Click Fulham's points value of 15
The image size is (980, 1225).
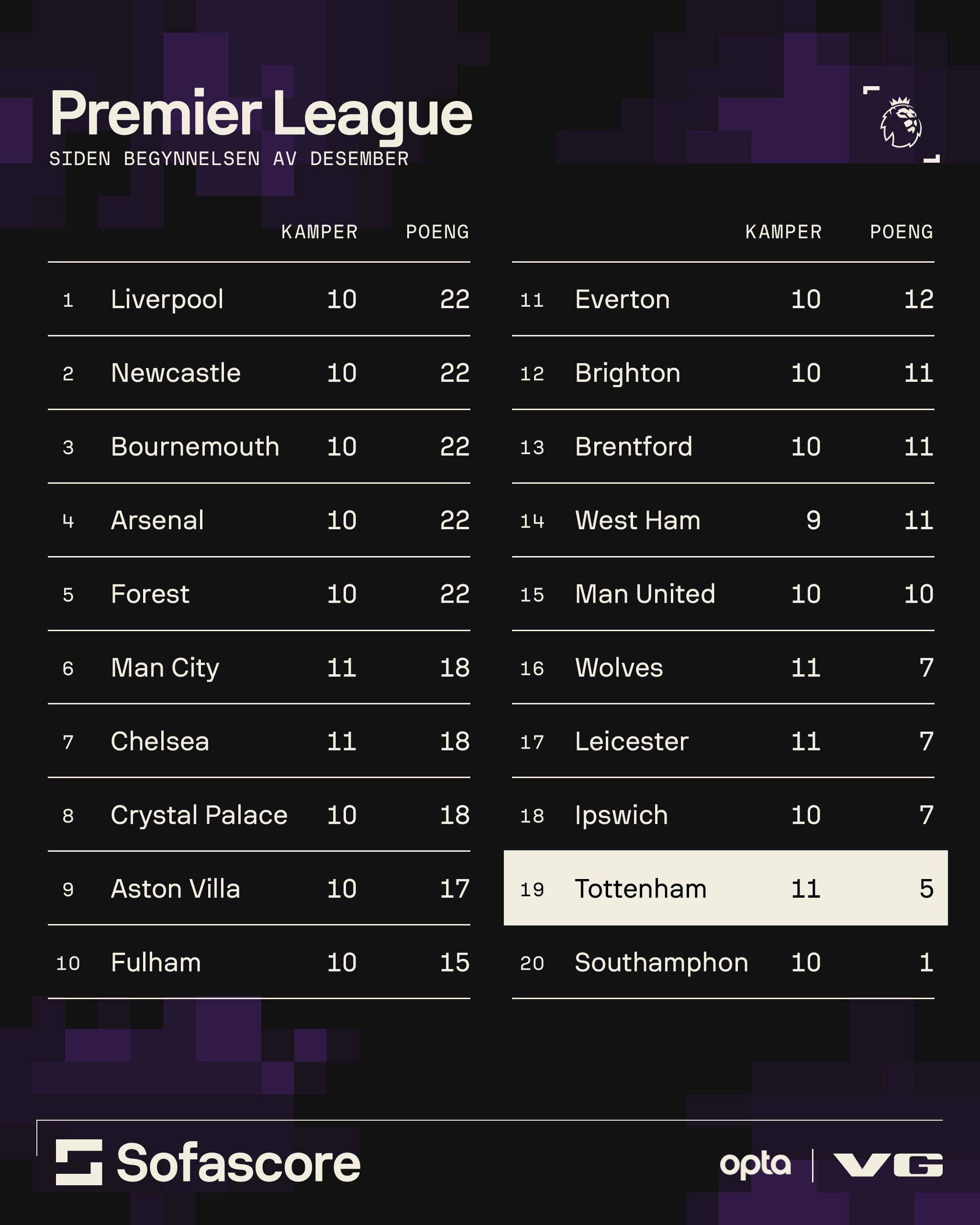coord(455,962)
